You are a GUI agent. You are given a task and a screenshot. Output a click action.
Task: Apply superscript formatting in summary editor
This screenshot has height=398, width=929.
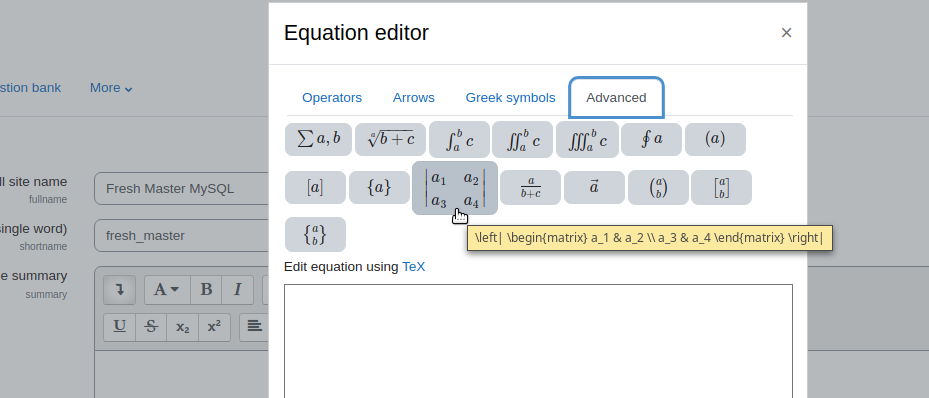click(x=214, y=327)
